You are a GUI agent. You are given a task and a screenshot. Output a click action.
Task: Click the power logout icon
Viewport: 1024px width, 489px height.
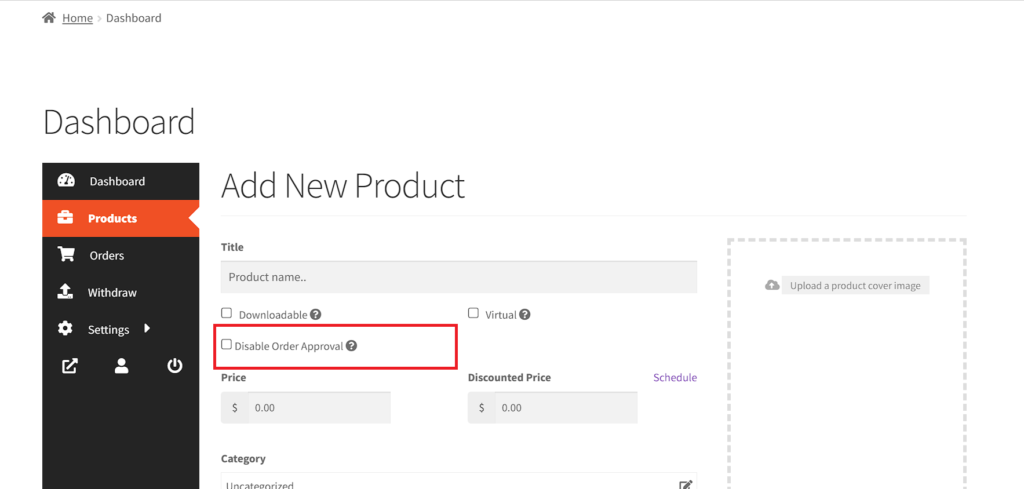point(174,366)
